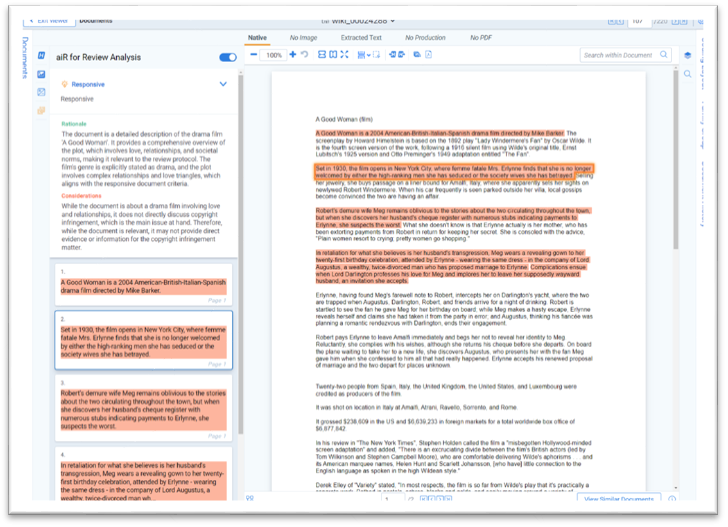The height and width of the screenshot is (527, 728).
Task: Click the Search within Document field
Action: point(625,55)
